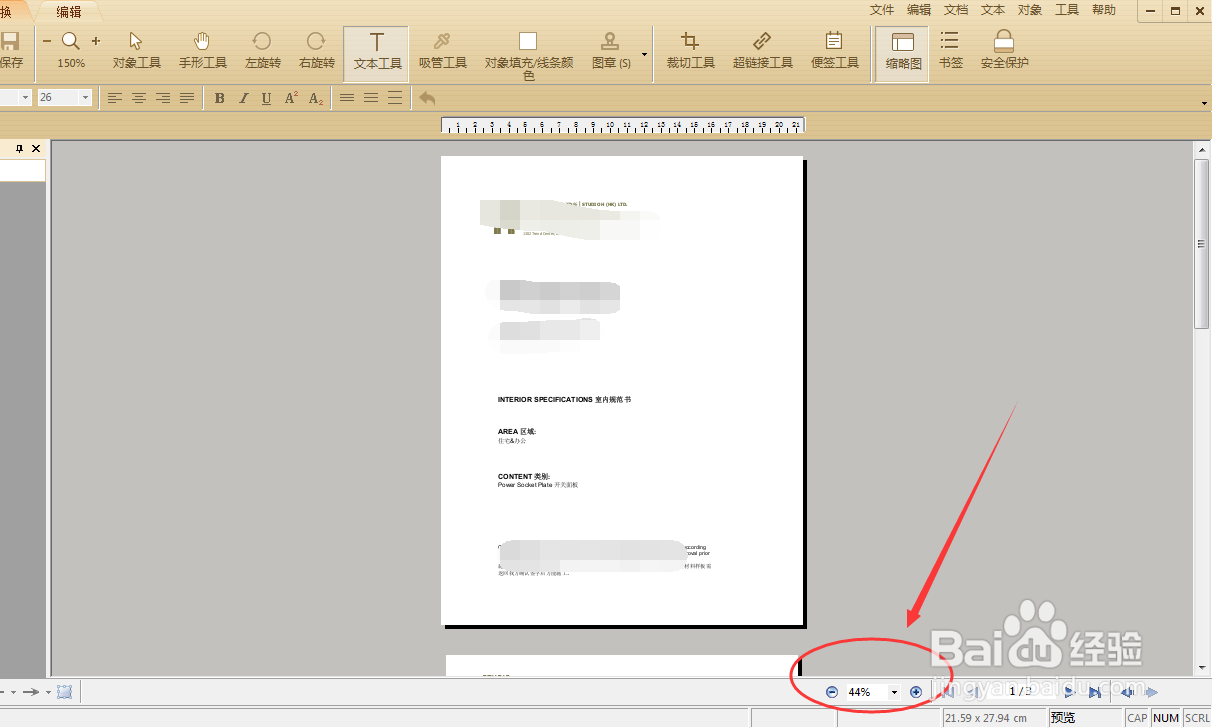This screenshot has height=728, width=1212.
Task: Click the bottom zoom out minus button
Action: 832,692
